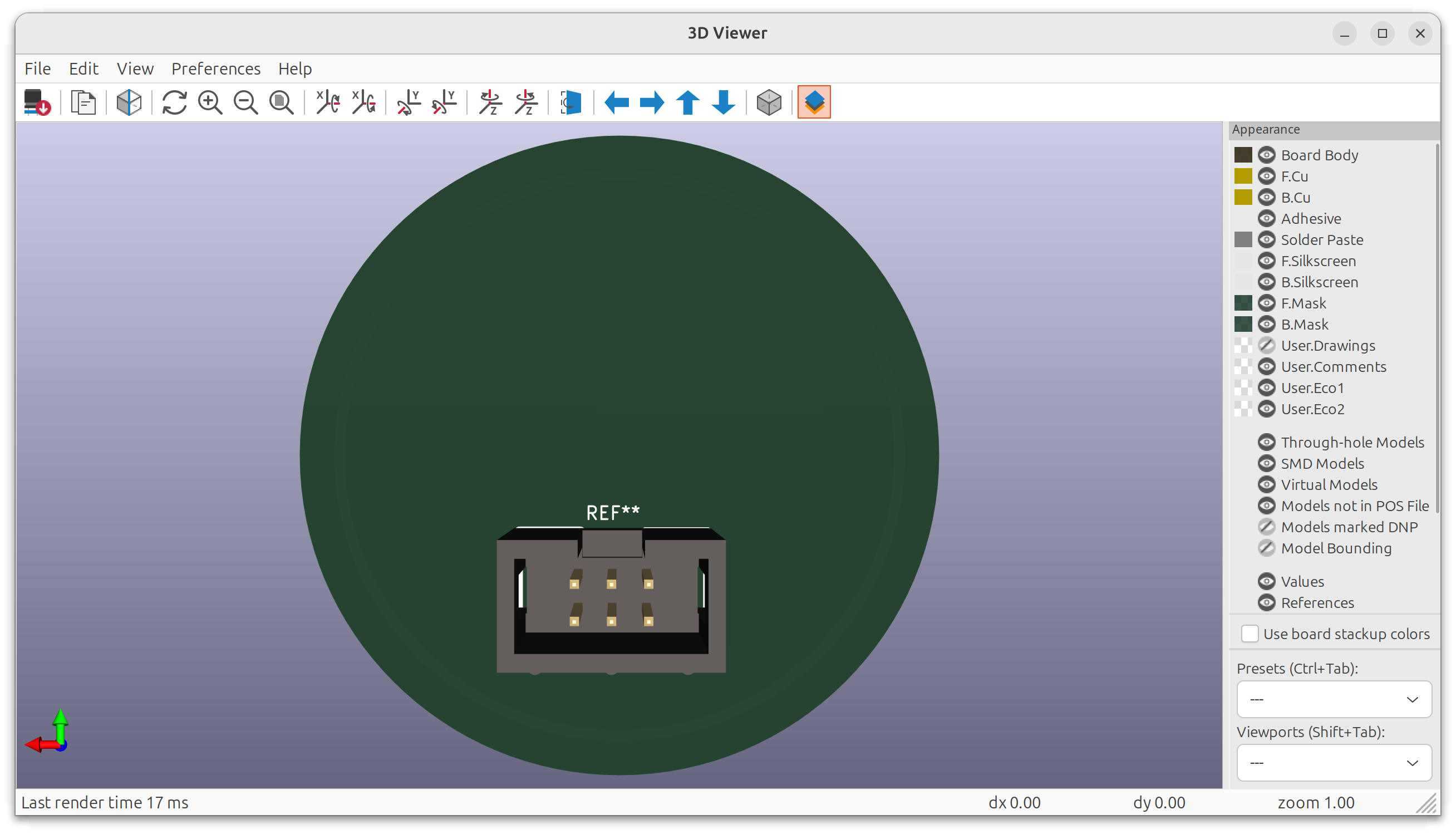Viewport: 1456px width, 834px height.
Task: Click Last render time status text
Action: point(105,803)
